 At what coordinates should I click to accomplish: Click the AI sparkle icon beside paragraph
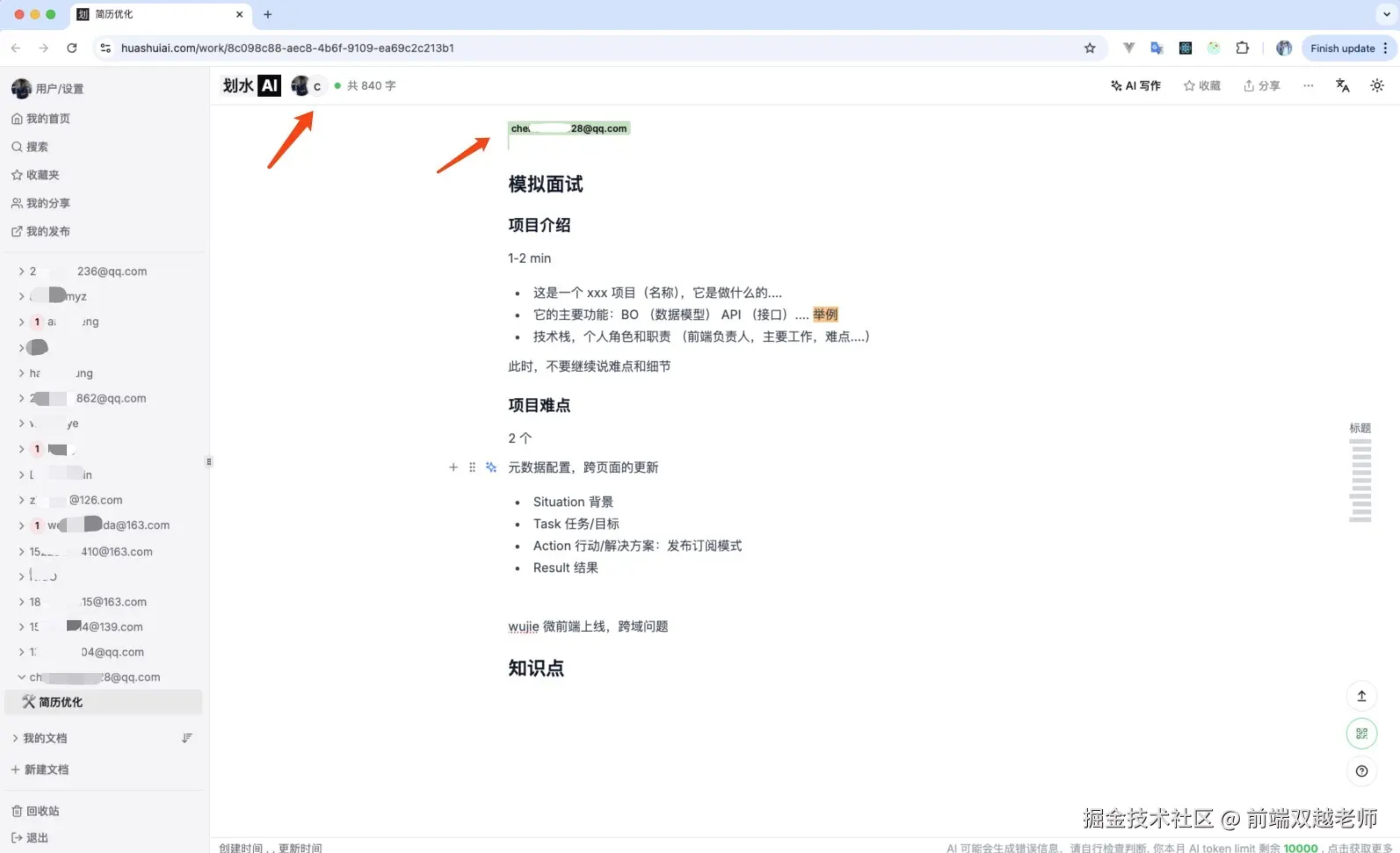point(491,467)
